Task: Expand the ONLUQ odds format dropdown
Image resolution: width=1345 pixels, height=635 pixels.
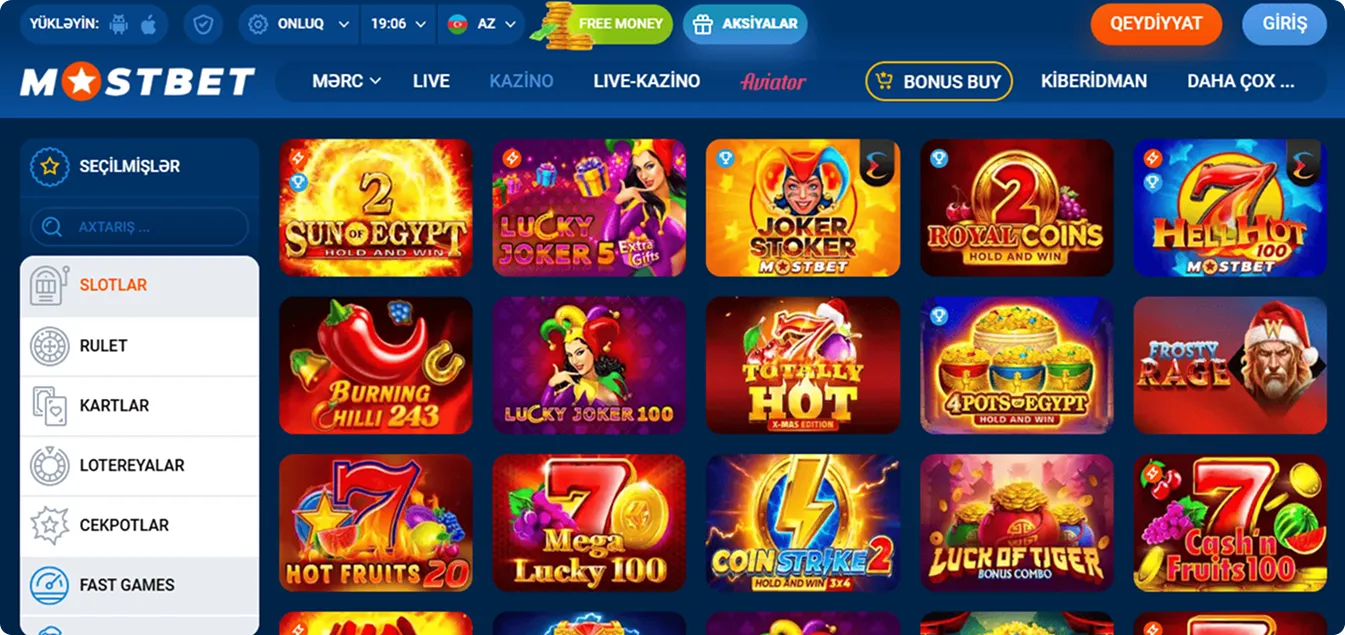Action: tap(299, 24)
